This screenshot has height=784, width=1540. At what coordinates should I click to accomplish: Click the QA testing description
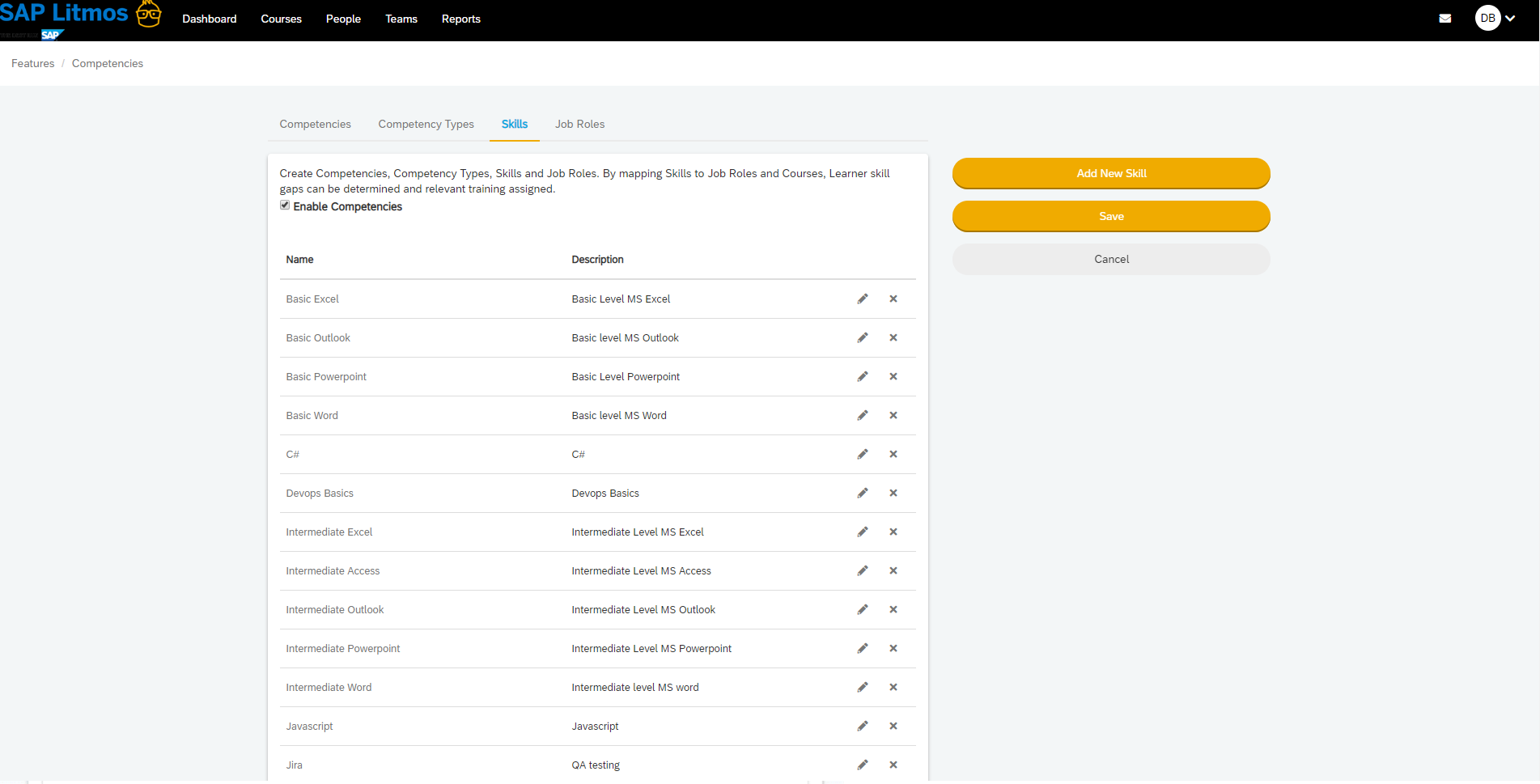point(596,765)
